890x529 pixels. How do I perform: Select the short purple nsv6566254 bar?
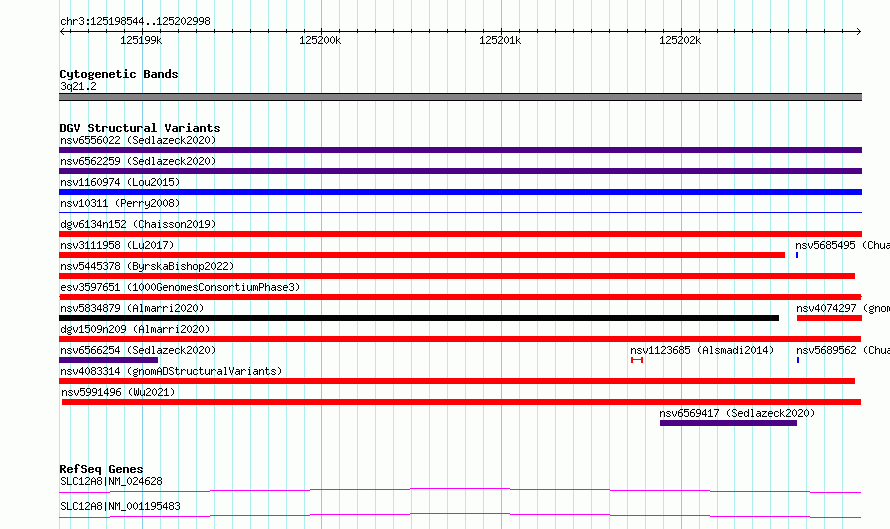click(108, 360)
